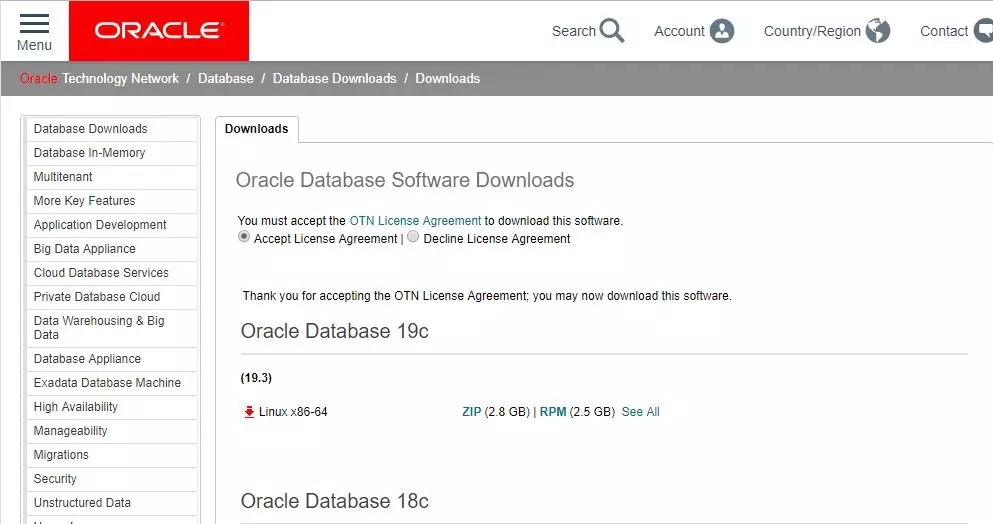Open the hamburger Menu icon

34,24
